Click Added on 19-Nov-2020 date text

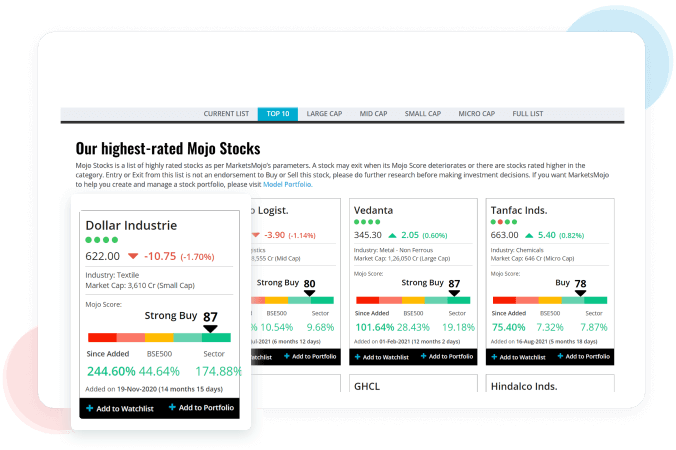point(154,389)
